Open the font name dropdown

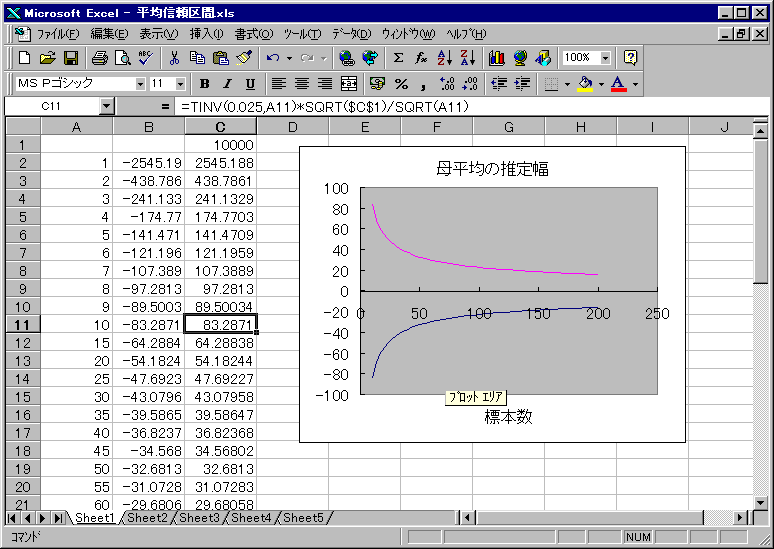click(141, 84)
